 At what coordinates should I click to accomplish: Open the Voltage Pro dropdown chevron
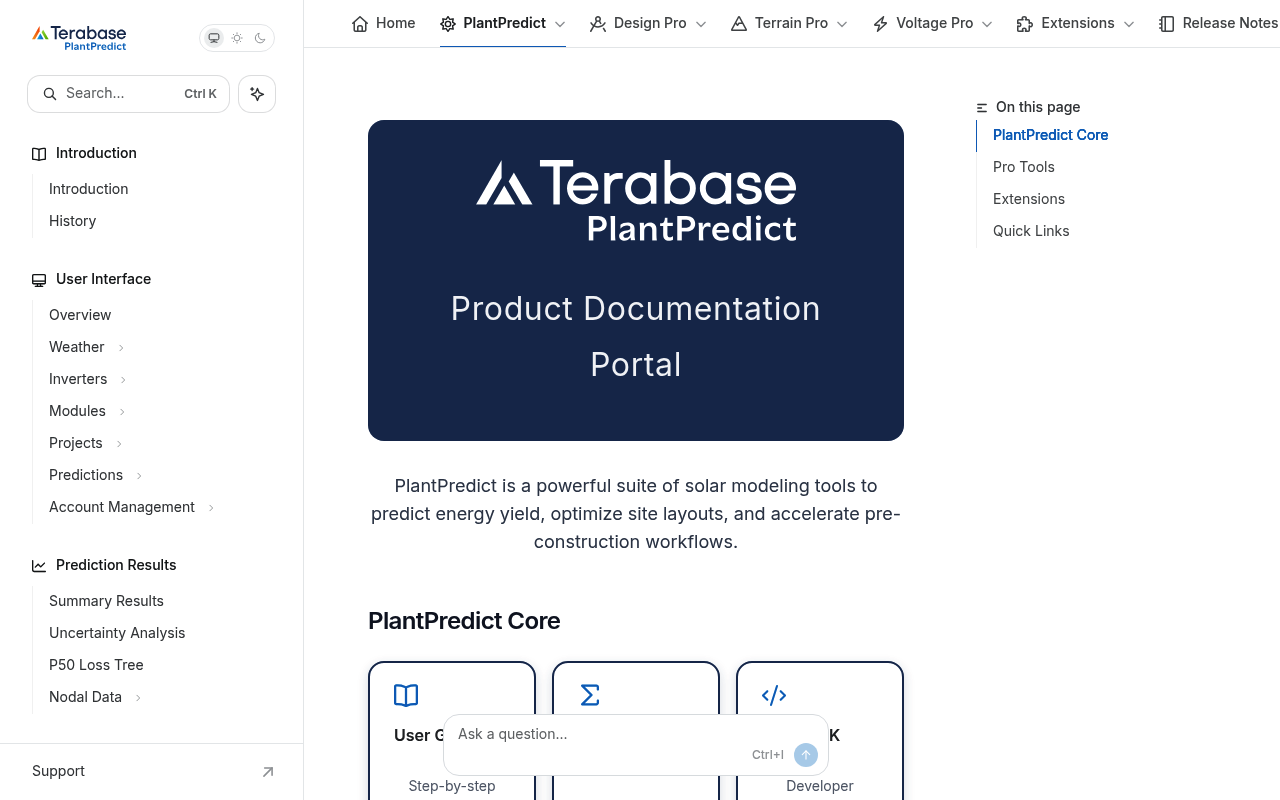987,24
